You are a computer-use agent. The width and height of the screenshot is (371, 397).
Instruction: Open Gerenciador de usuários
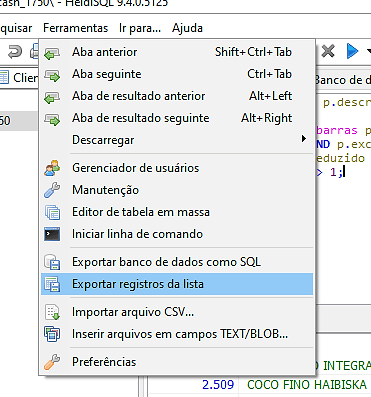click(177, 168)
